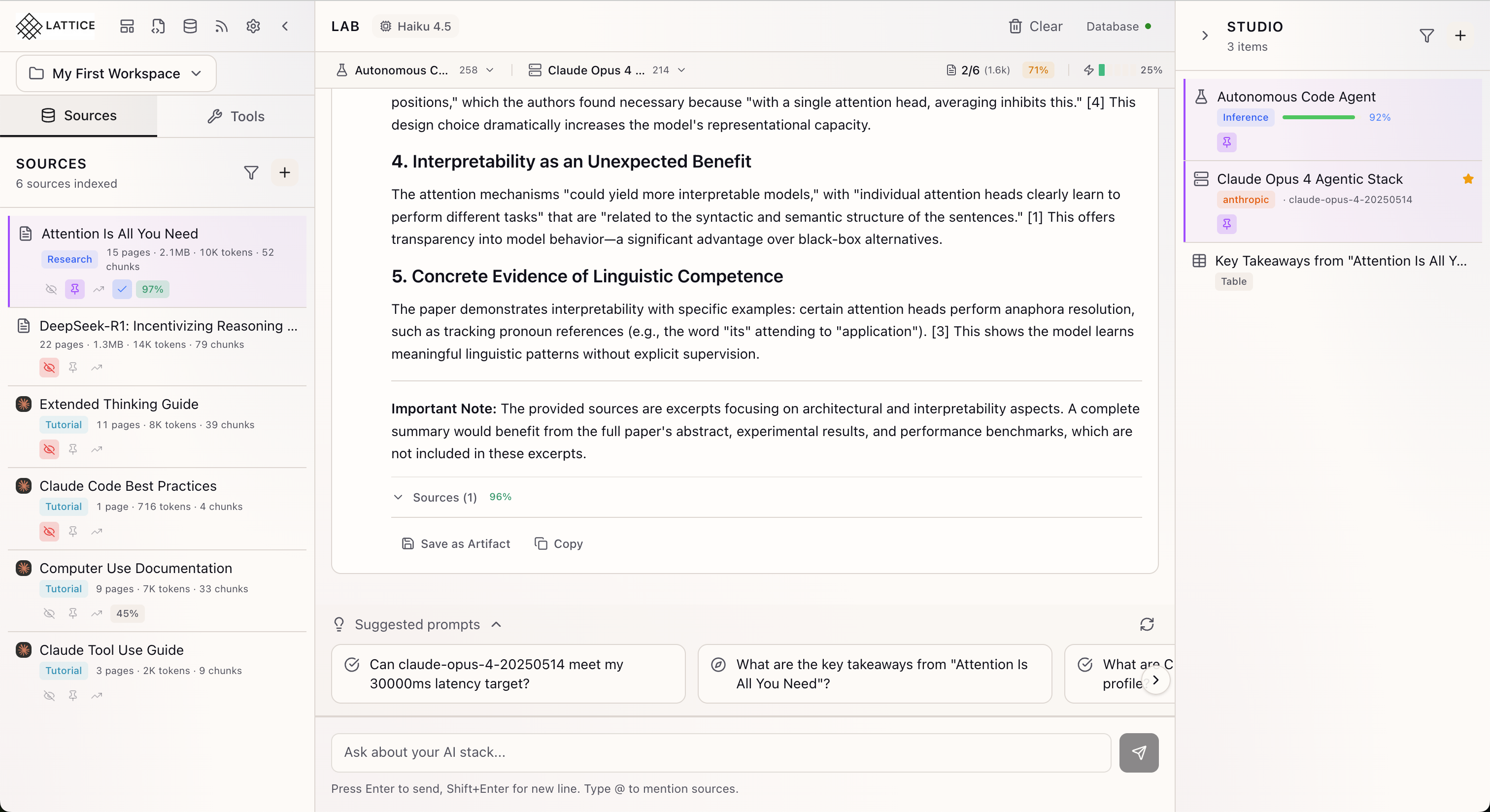Image resolution: width=1490 pixels, height=812 pixels.
Task: Click the RSS feed icon in header
Action: [x=222, y=26]
